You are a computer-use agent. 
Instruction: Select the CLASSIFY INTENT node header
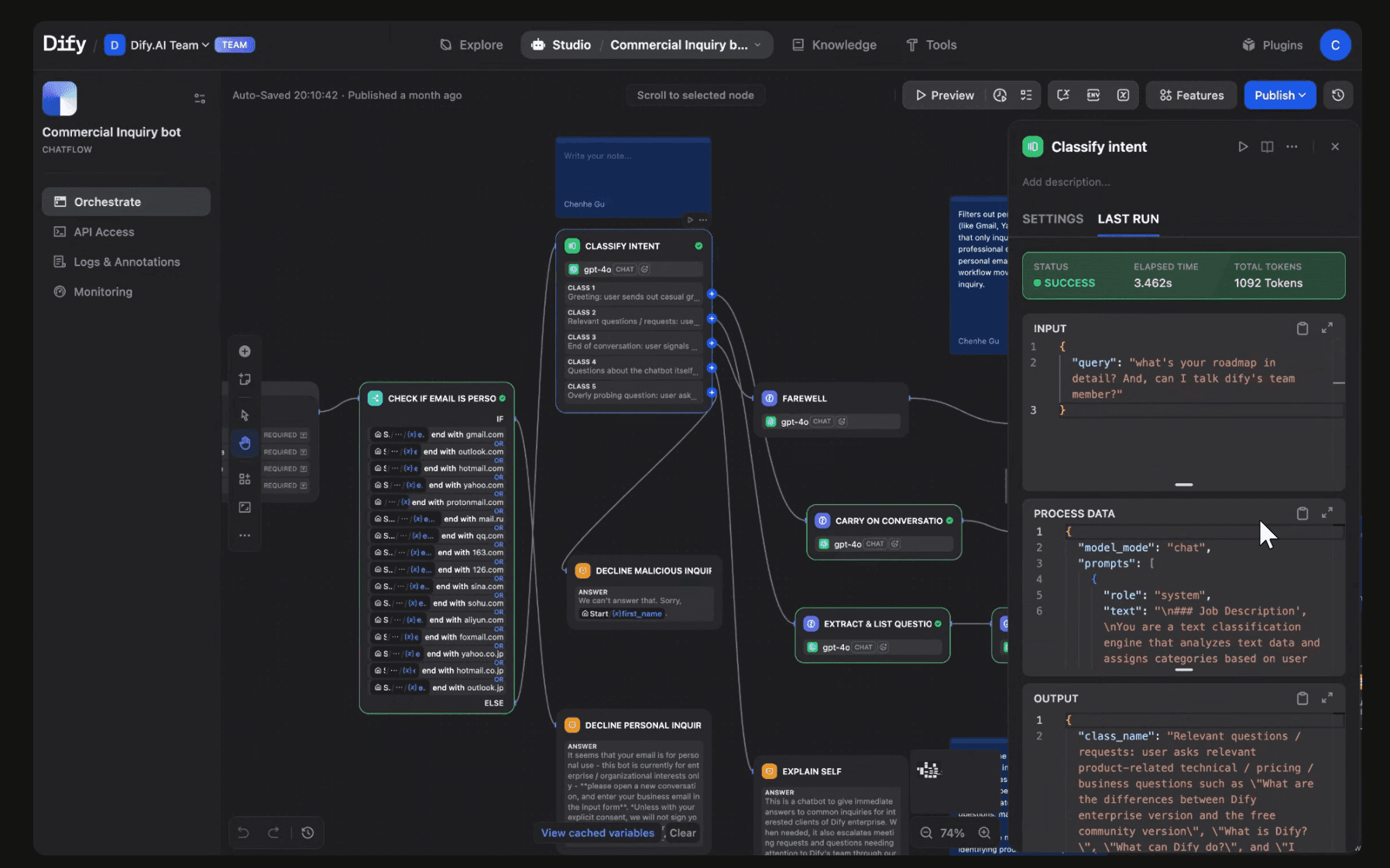tap(633, 246)
